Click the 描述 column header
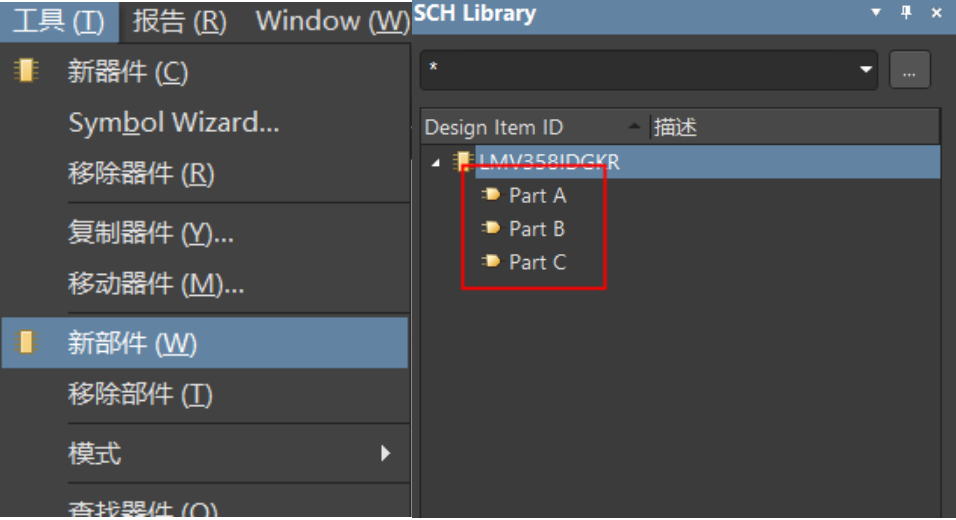The width and height of the screenshot is (956, 520). coord(676,127)
